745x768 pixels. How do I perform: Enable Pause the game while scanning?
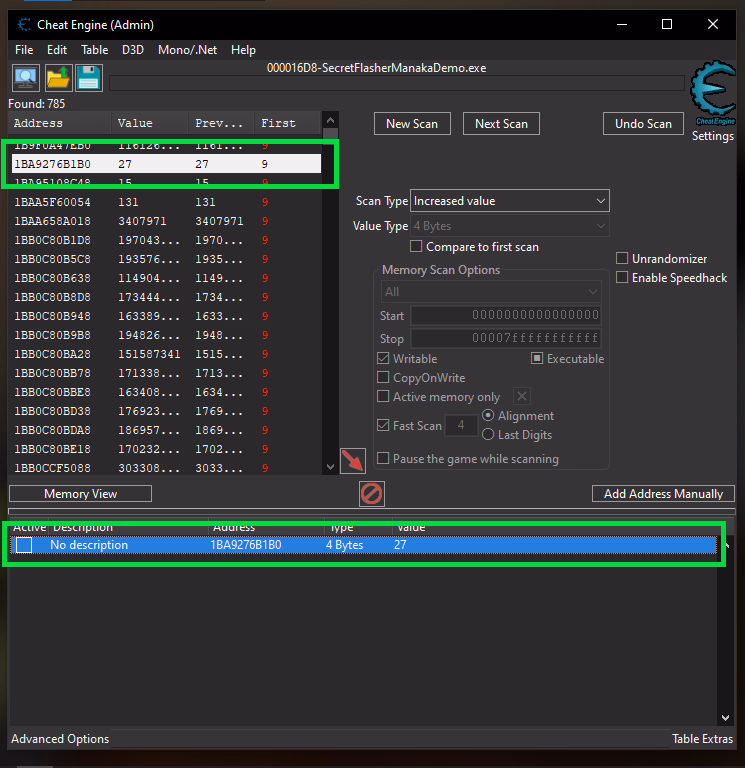(383, 458)
